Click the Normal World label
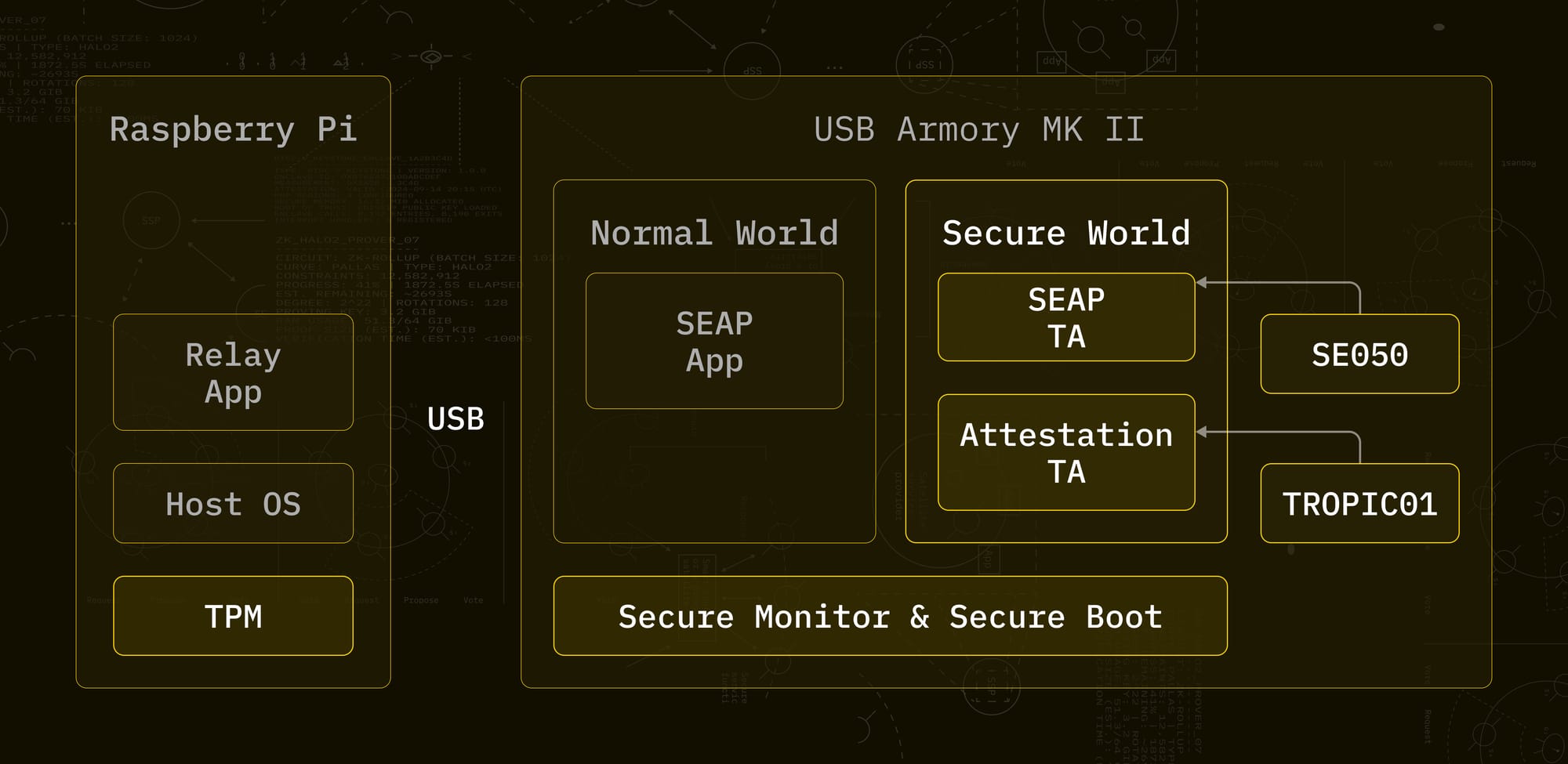The width and height of the screenshot is (1568, 764). pos(714,233)
